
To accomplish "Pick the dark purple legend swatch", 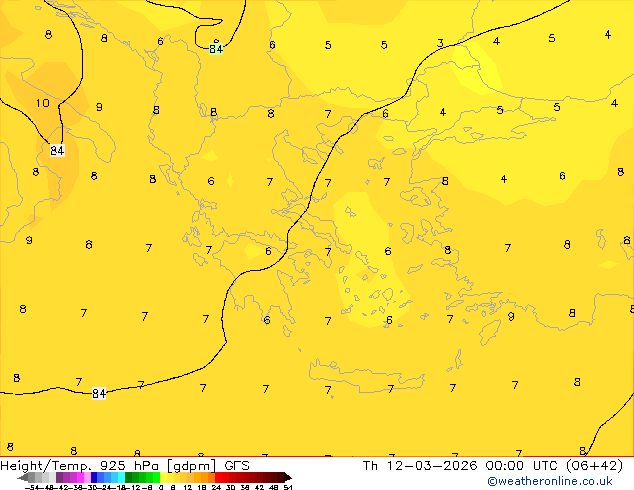I will 59,477.
